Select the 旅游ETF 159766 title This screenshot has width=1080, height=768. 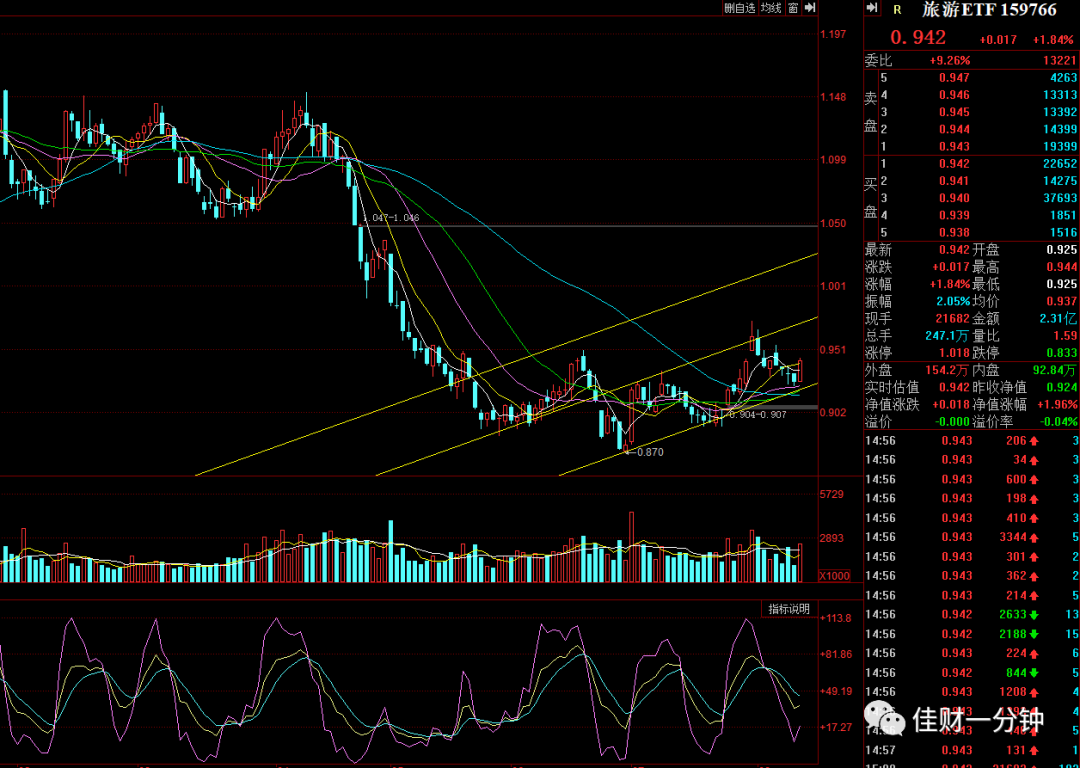(990, 10)
